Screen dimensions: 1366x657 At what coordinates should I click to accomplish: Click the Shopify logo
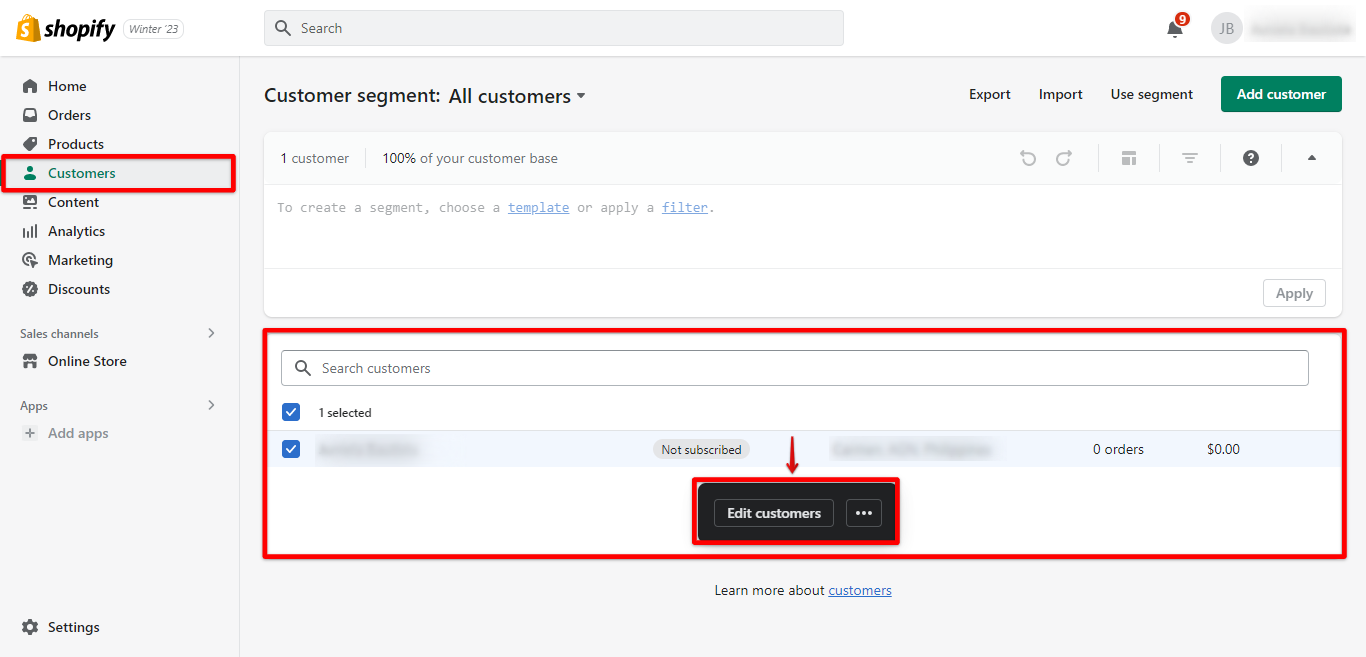click(66, 29)
